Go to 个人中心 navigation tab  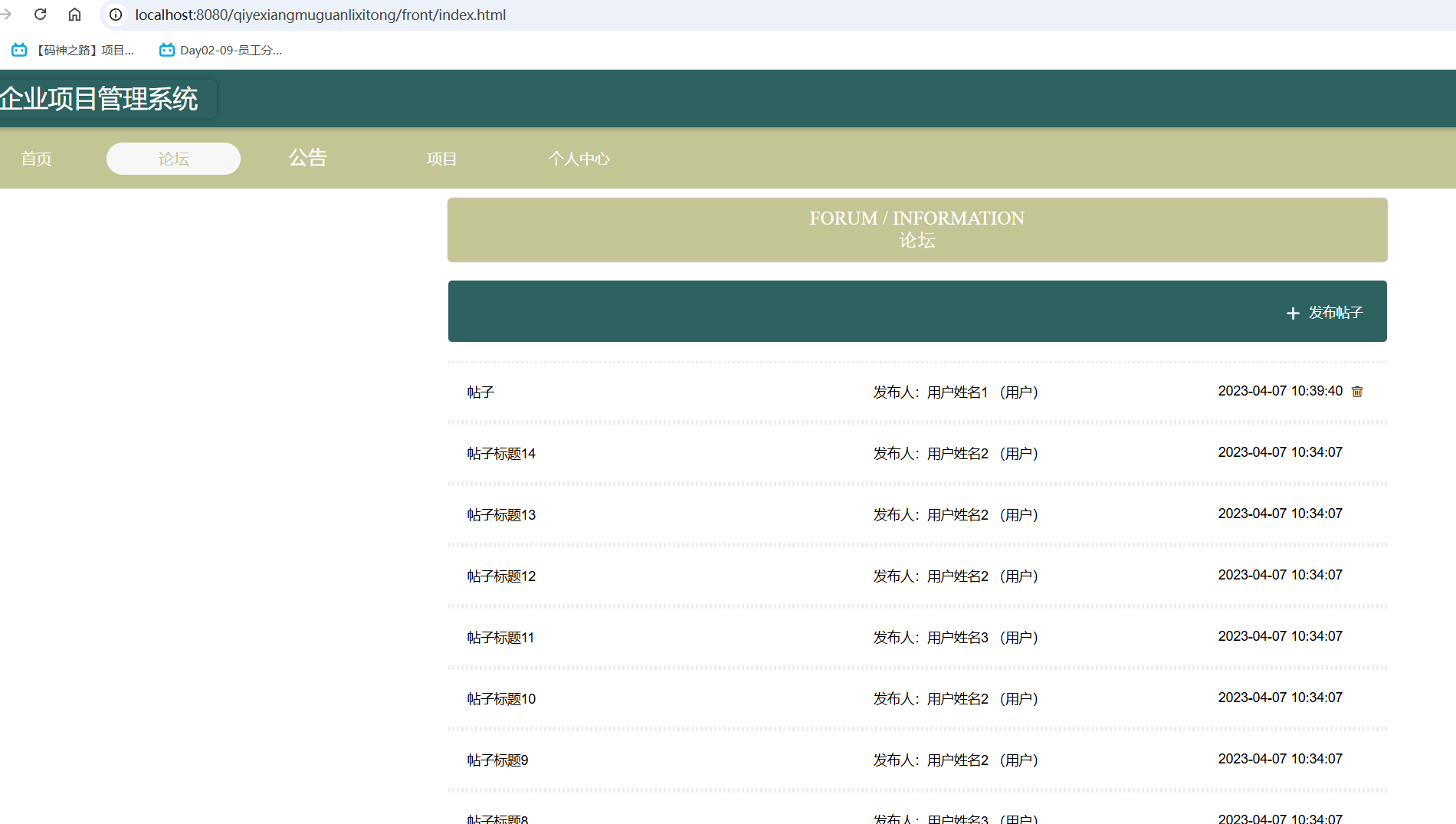coord(579,159)
